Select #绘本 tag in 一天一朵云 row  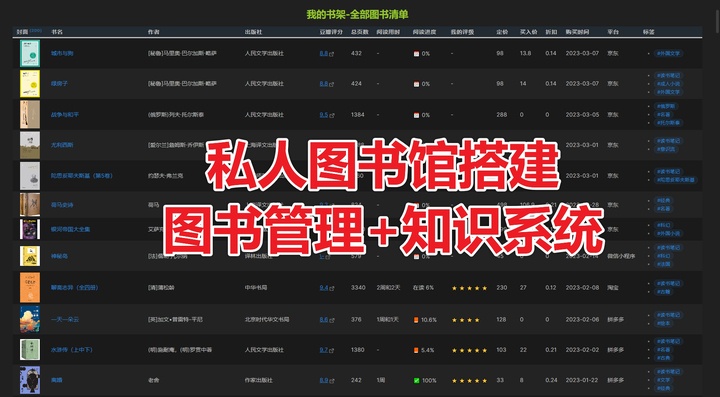tap(664, 324)
